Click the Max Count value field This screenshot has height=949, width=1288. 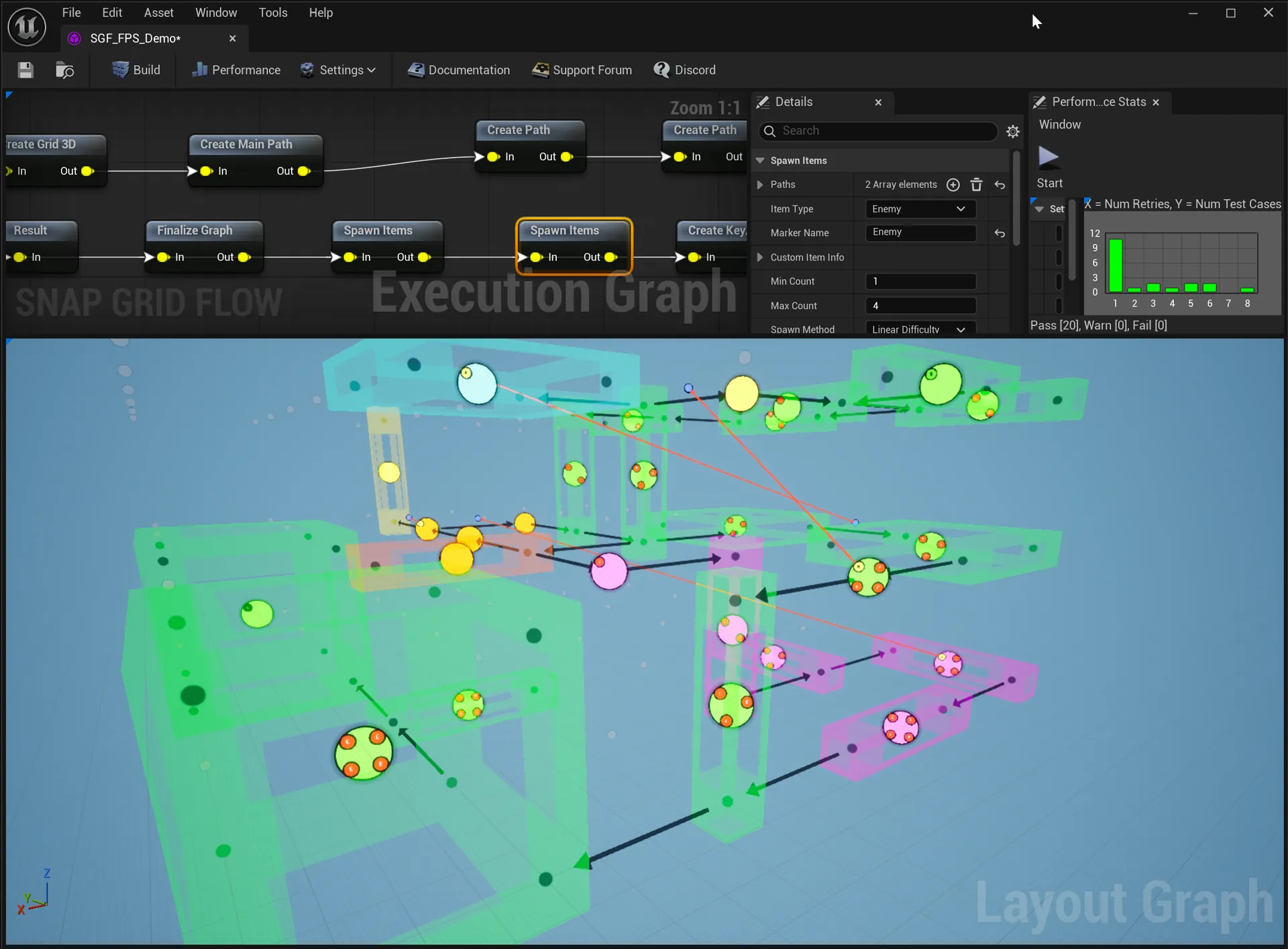tap(920, 306)
